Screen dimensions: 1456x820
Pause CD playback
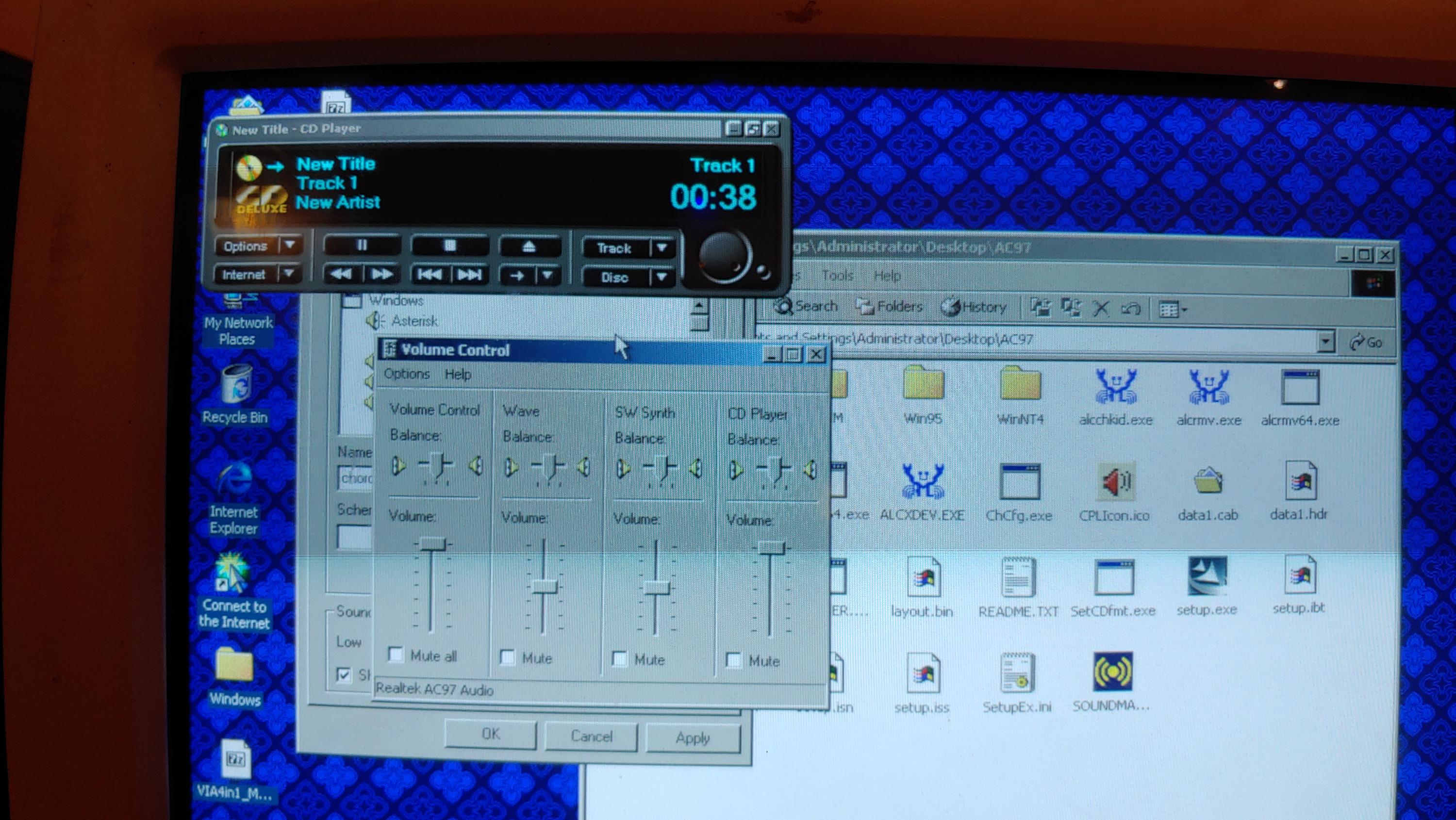pyautogui.click(x=362, y=245)
